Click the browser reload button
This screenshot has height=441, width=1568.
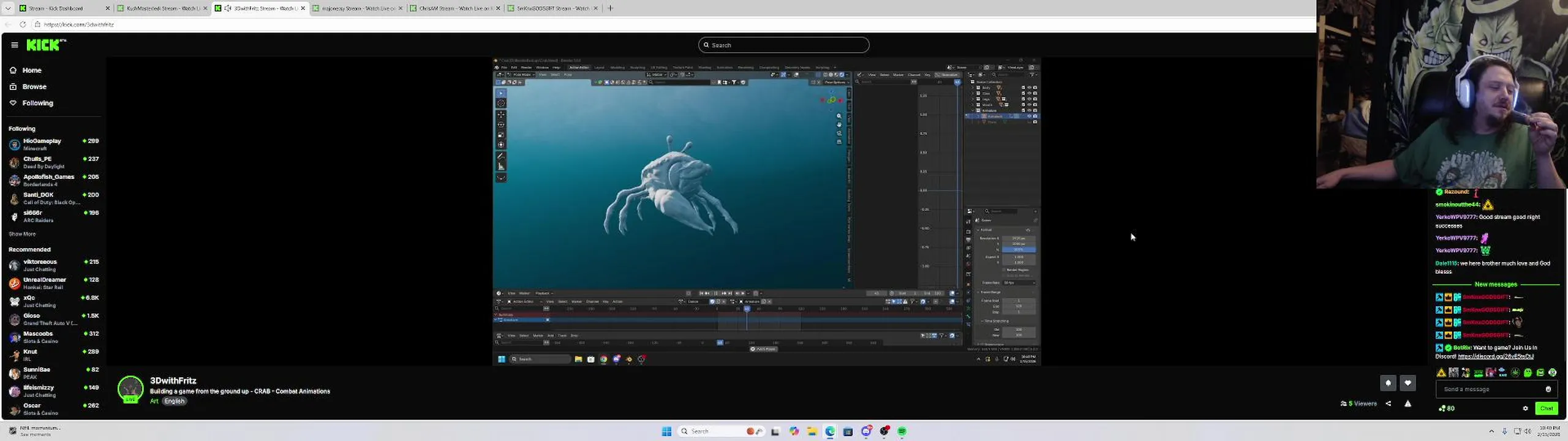click(23, 24)
